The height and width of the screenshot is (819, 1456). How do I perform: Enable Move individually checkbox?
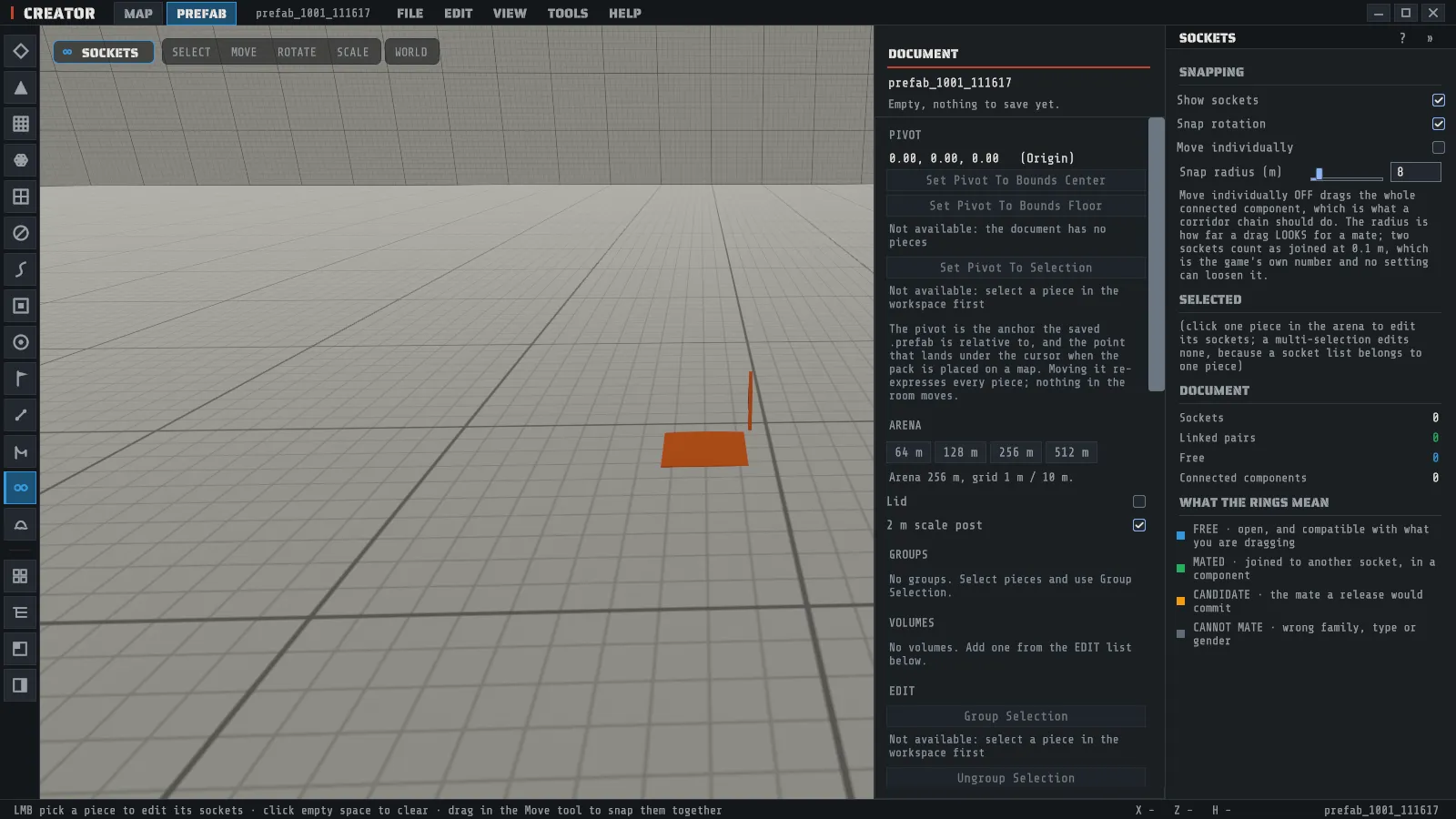click(1439, 147)
